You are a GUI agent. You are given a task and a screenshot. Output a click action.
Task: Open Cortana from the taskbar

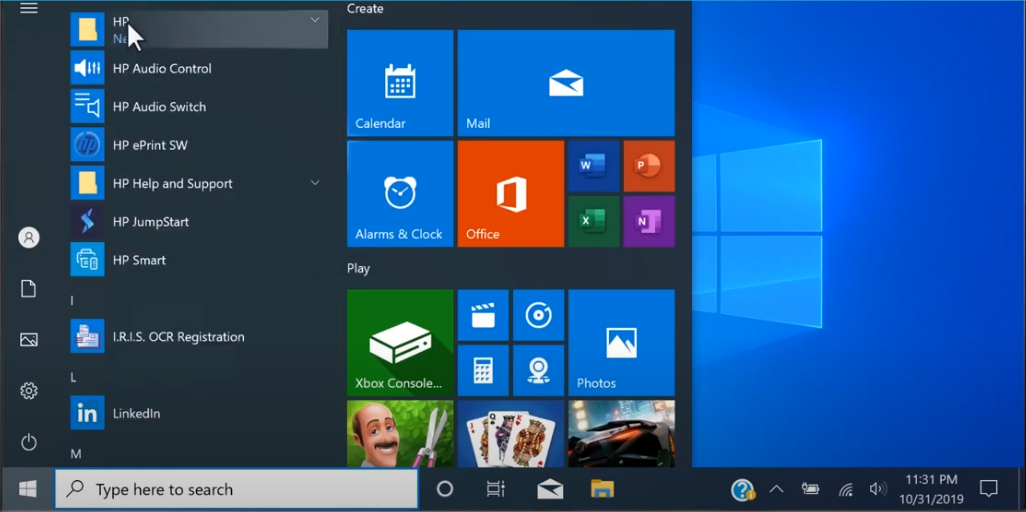(445, 488)
